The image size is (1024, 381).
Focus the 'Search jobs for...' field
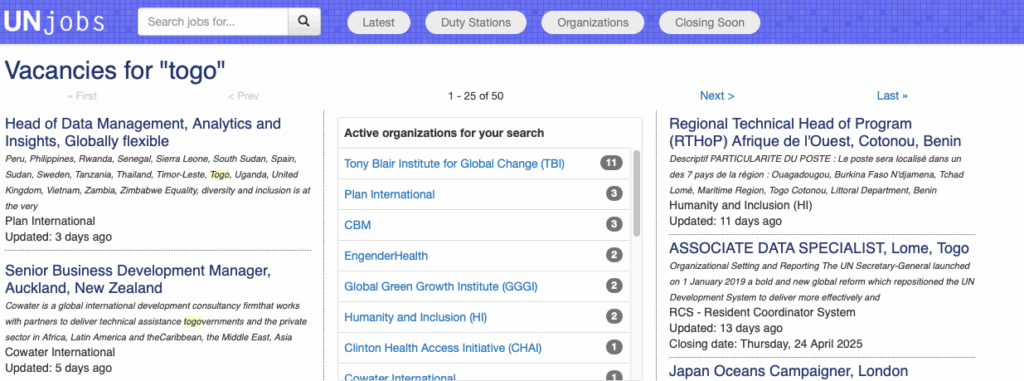pyautogui.click(x=213, y=22)
